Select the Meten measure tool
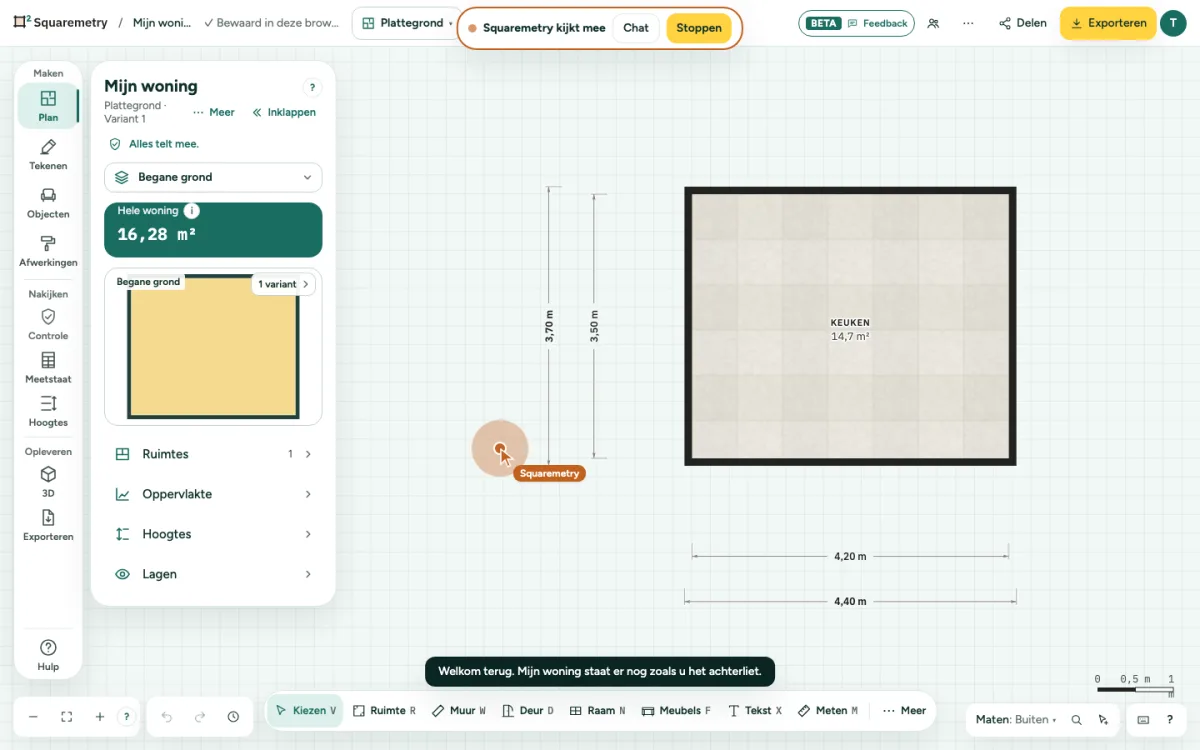The image size is (1200, 750). (x=828, y=711)
